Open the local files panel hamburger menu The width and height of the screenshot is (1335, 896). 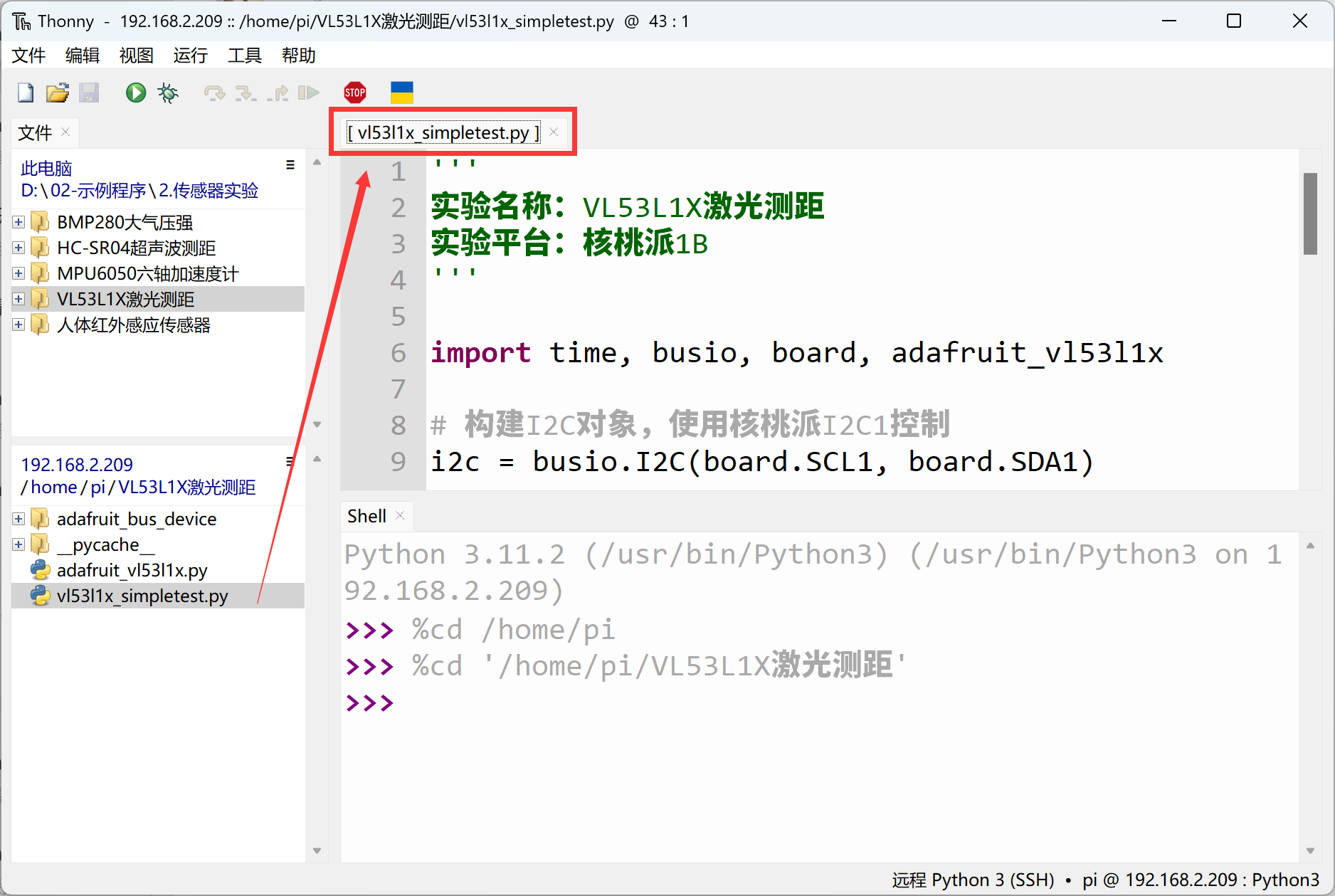290,165
